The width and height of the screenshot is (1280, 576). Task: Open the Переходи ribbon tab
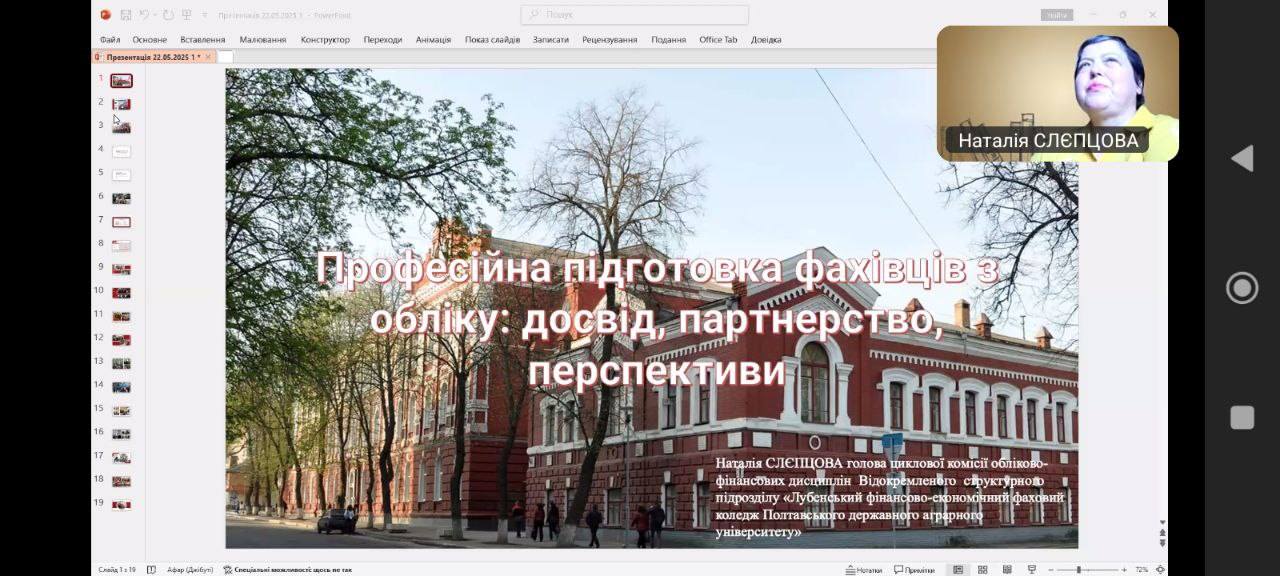[383, 40]
